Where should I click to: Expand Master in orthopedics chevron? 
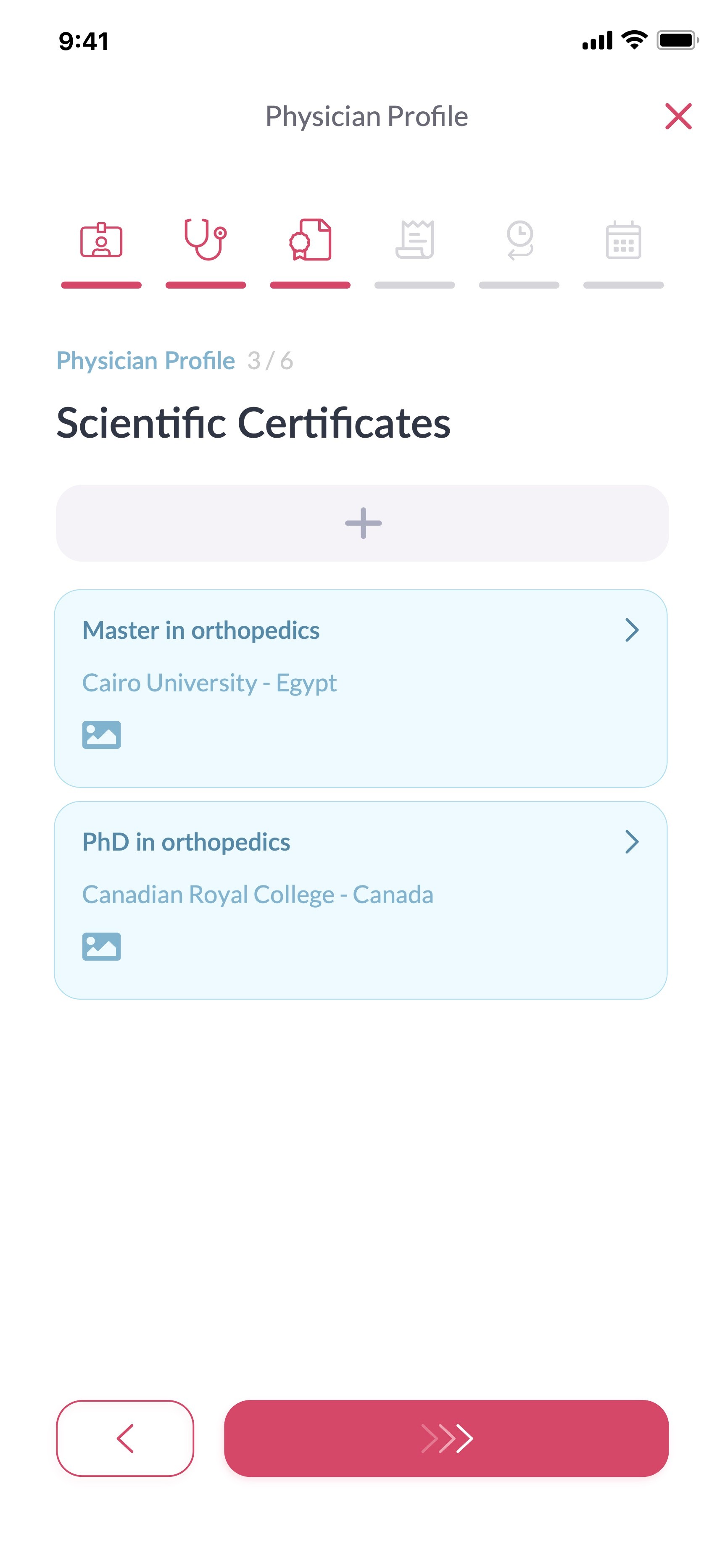[632, 630]
